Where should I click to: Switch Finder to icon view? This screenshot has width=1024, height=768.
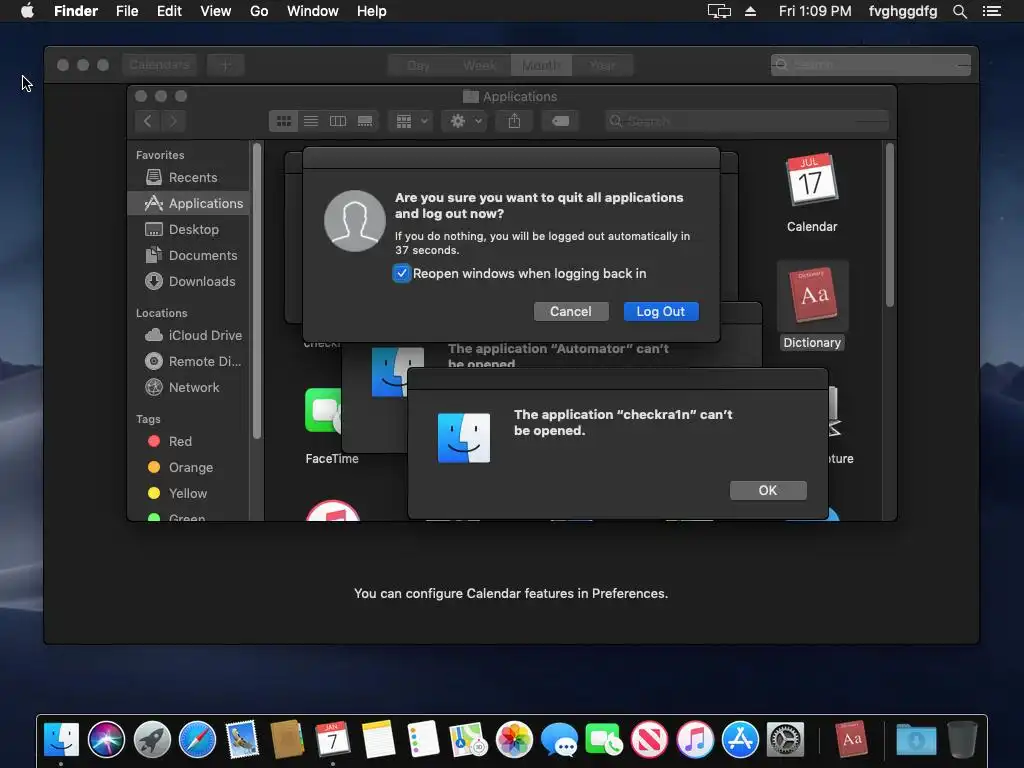coord(283,121)
